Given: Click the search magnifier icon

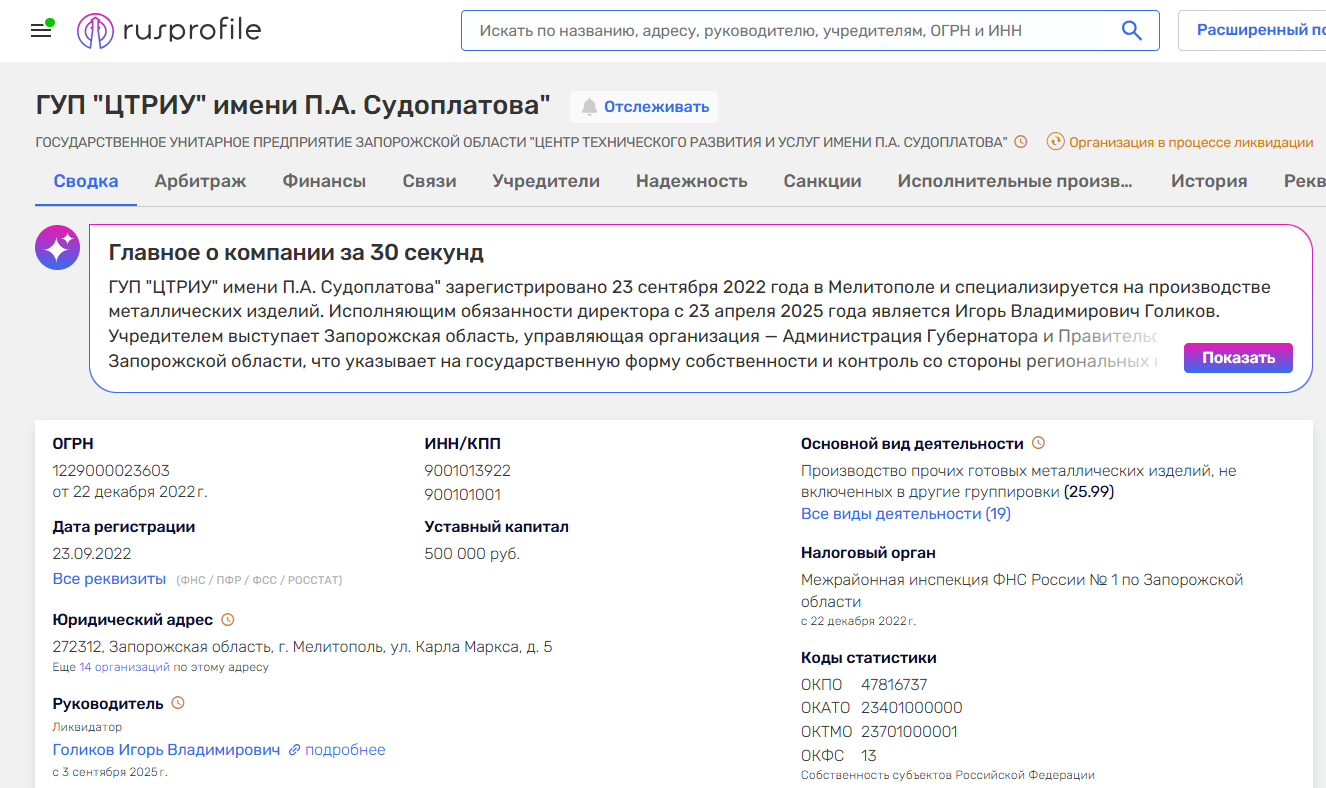Looking at the screenshot, I should click(x=1131, y=30).
